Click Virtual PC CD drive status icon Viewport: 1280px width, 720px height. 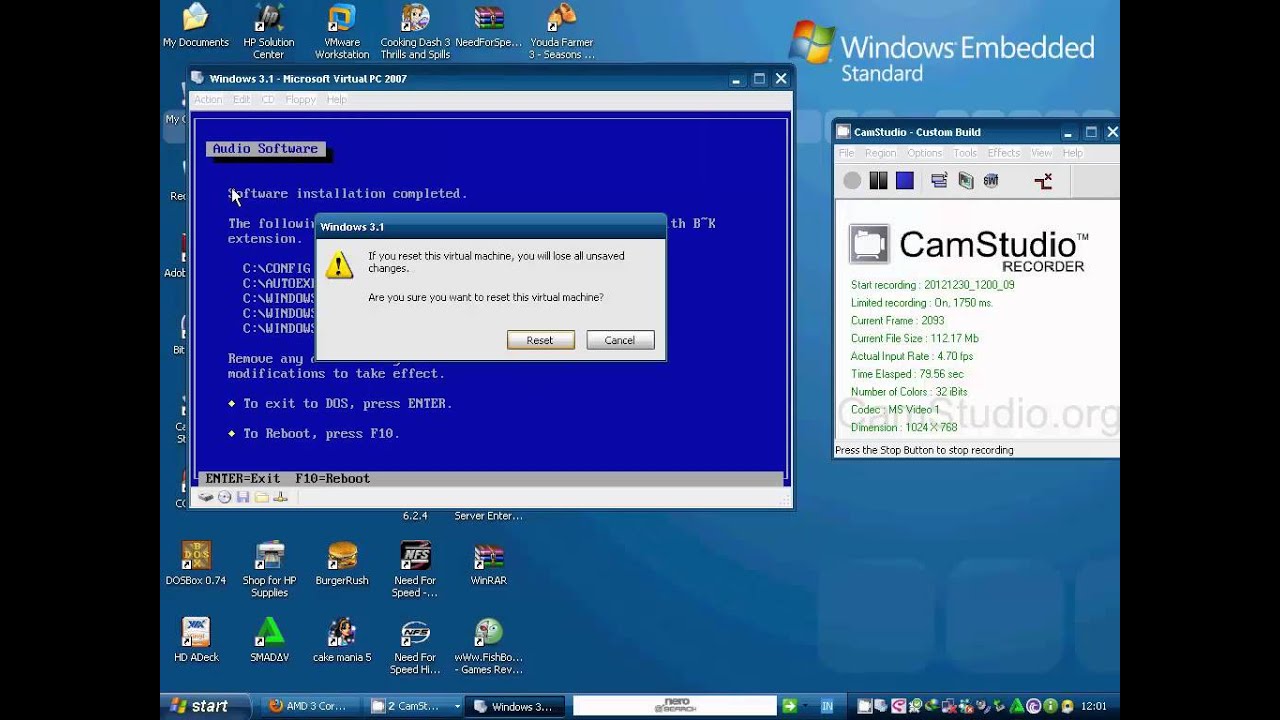tap(224, 497)
